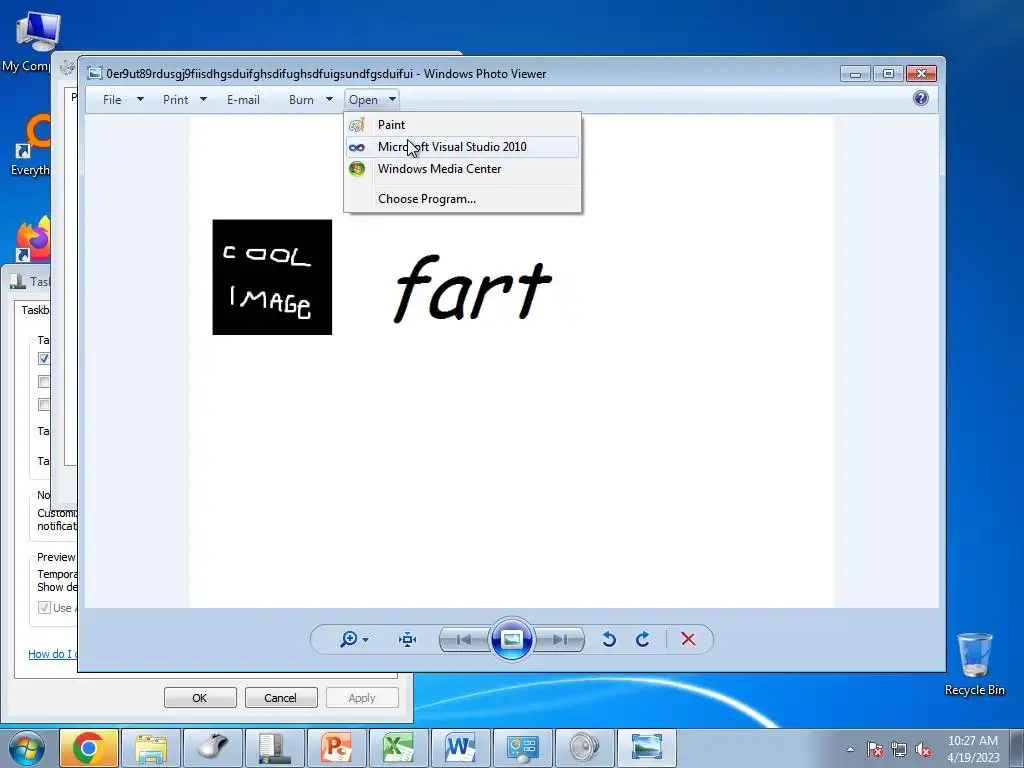Rotate image clockwise

point(643,639)
